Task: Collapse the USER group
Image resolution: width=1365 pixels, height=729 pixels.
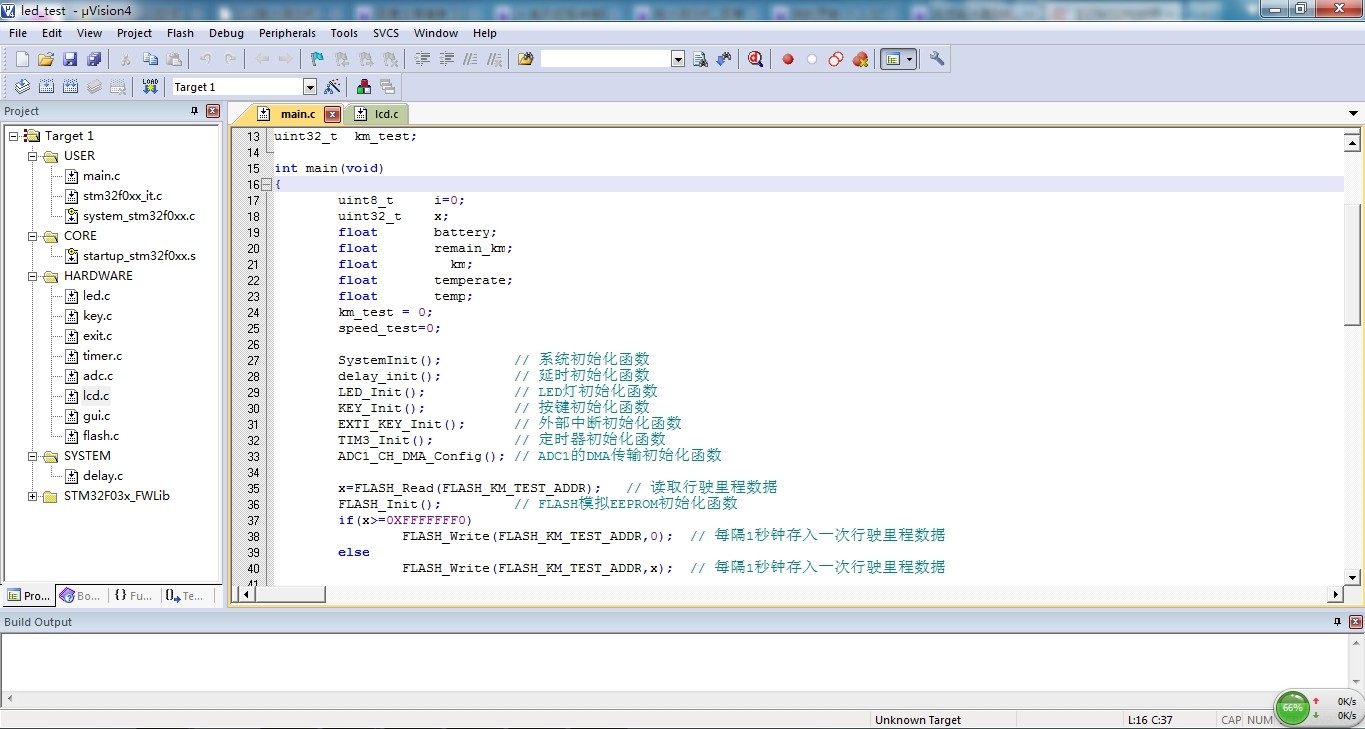Action: [x=33, y=156]
